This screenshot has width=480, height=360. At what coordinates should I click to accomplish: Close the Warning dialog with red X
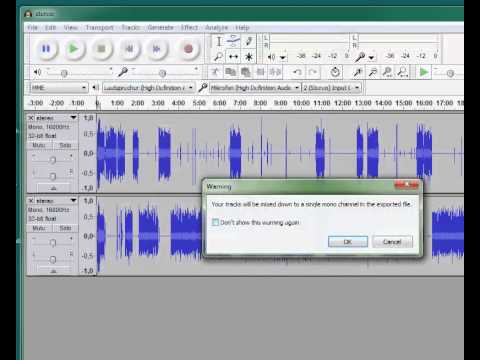pos(406,185)
